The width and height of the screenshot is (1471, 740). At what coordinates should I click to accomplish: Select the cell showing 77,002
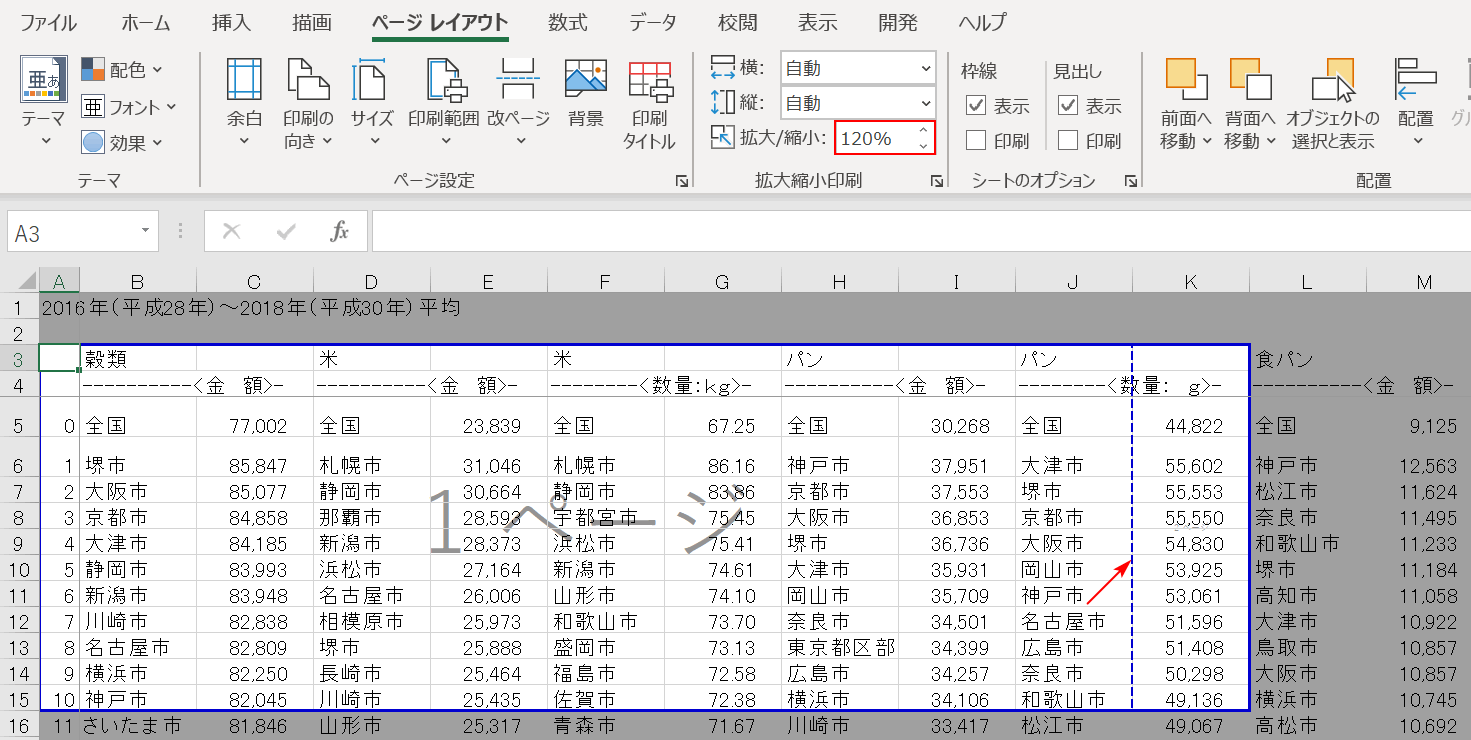coord(255,425)
